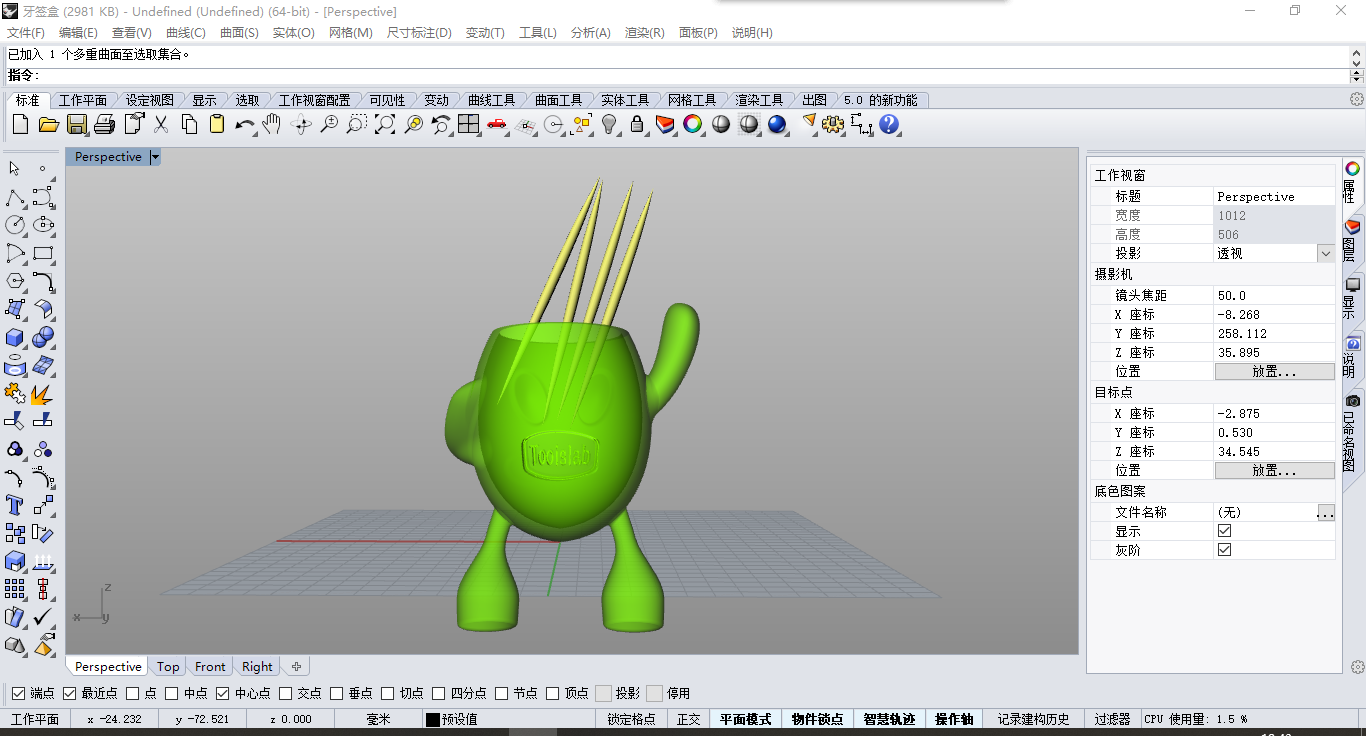The image size is (1366, 736).
Task: Browse background image with the ... button
Action: coord(1325,512)
